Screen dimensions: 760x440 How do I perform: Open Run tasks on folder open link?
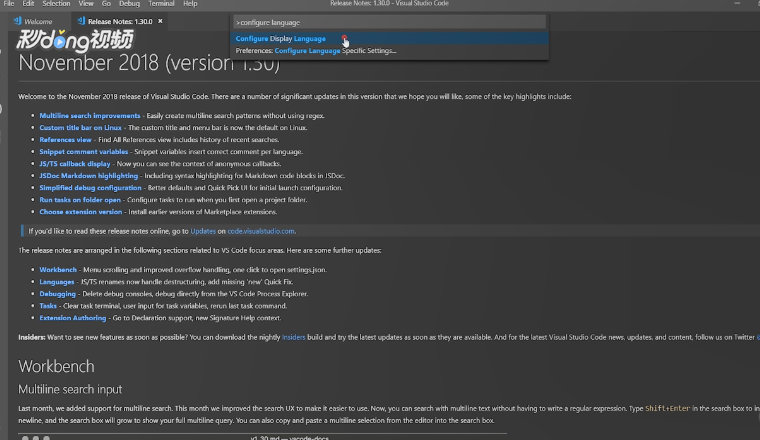(80, 200)
